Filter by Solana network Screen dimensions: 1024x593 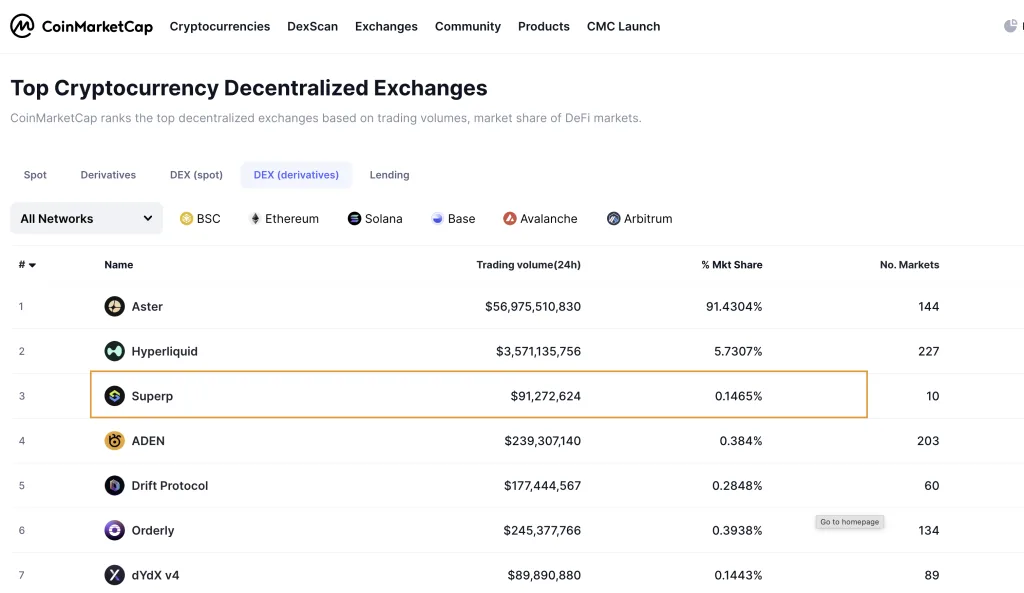tap(375, 219)
